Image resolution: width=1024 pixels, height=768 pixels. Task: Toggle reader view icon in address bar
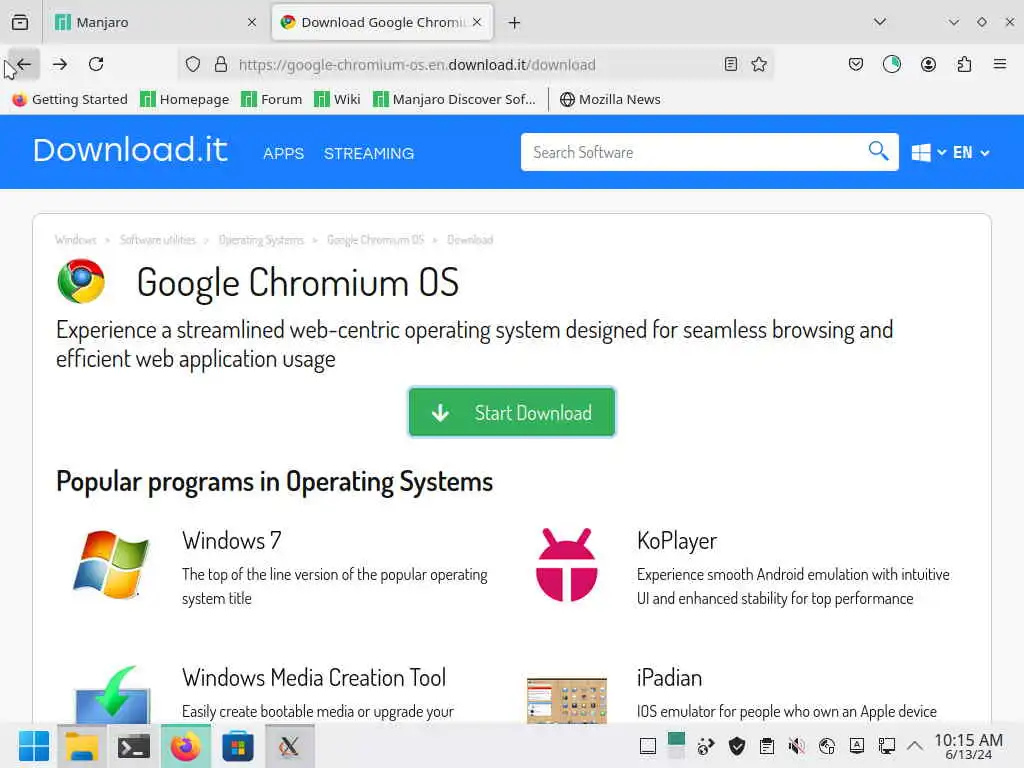[731, 64]
